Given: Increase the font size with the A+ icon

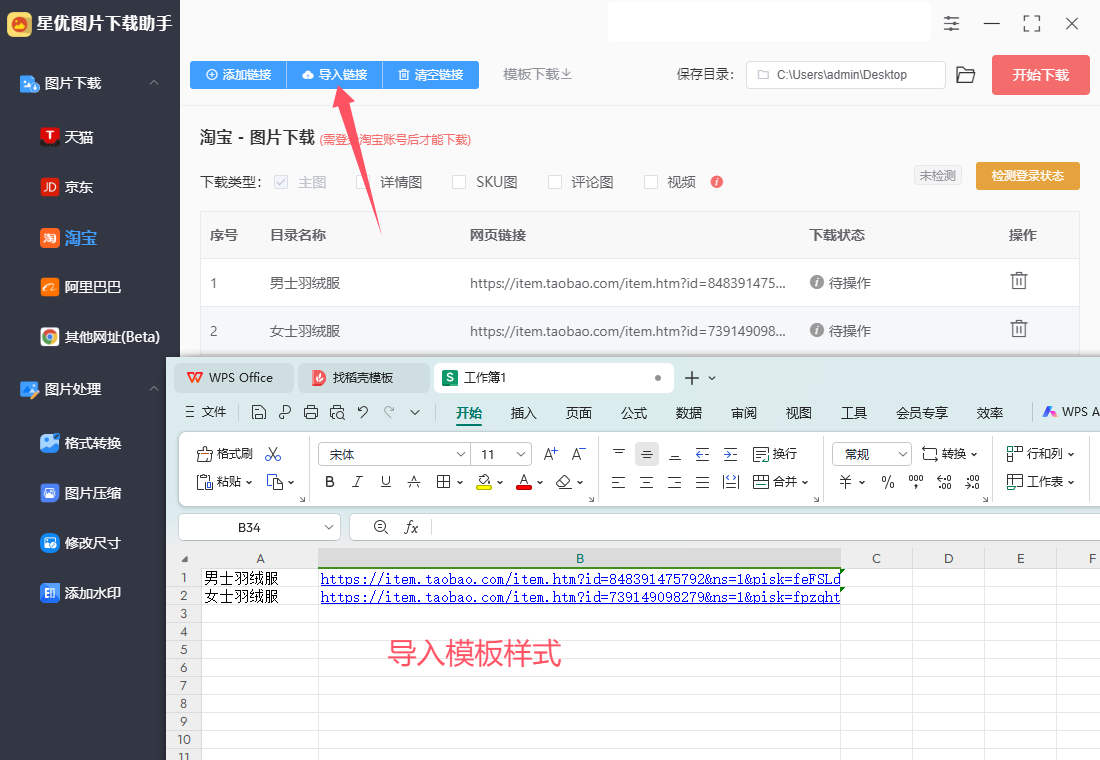Looking at the screenshot, I should tap(551, 454).
